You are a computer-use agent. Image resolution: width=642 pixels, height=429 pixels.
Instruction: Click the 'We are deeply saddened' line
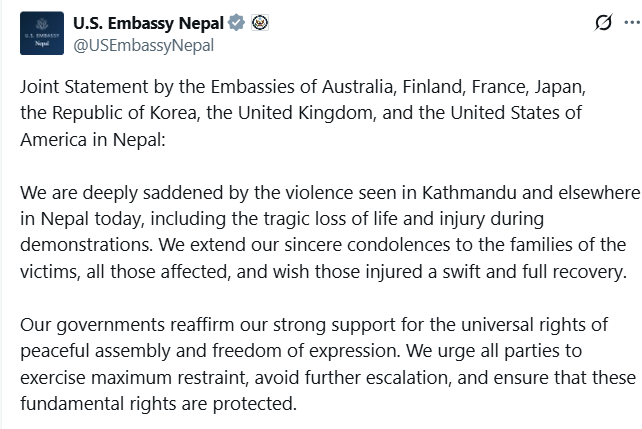tap(330, 193)
